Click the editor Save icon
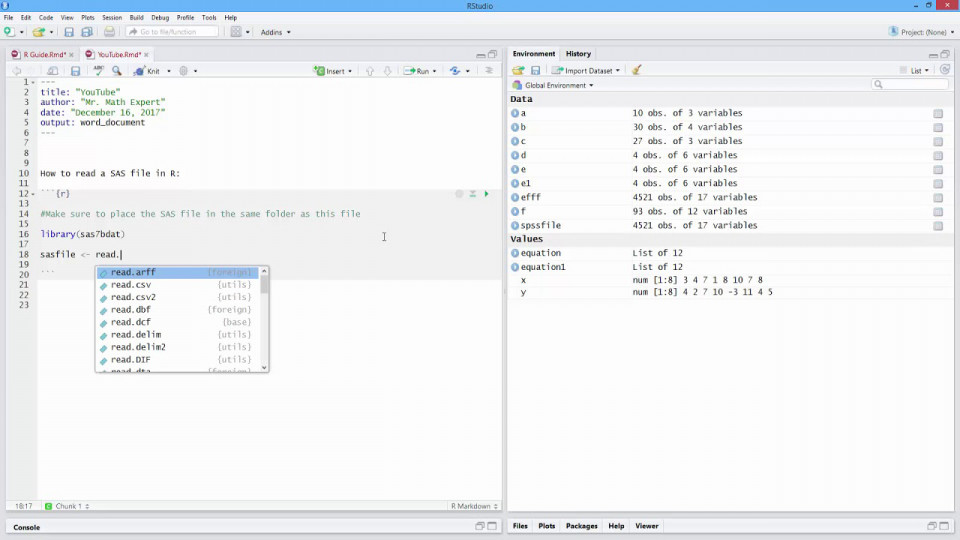This screenshot has width=960, height=540. [x=75, y=71]
